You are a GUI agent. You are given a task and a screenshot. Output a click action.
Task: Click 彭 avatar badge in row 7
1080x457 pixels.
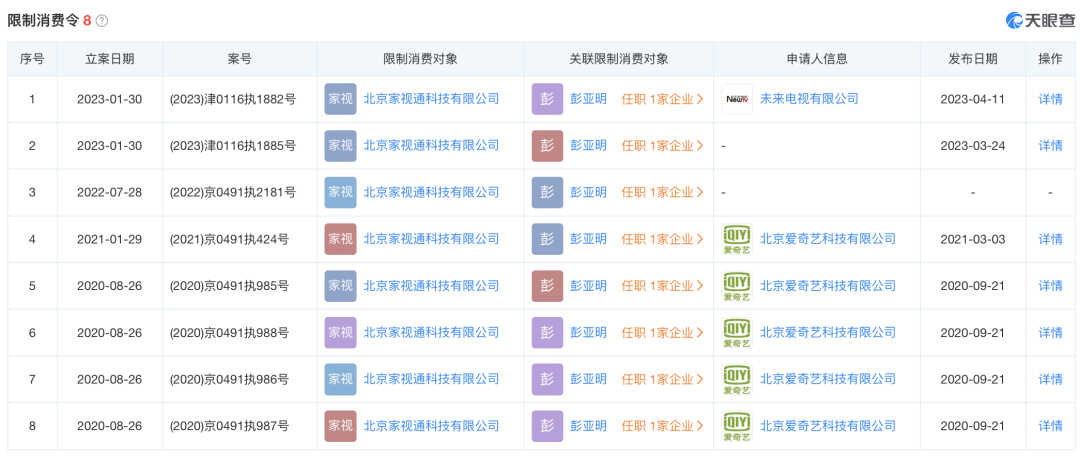tap(547, 379)
